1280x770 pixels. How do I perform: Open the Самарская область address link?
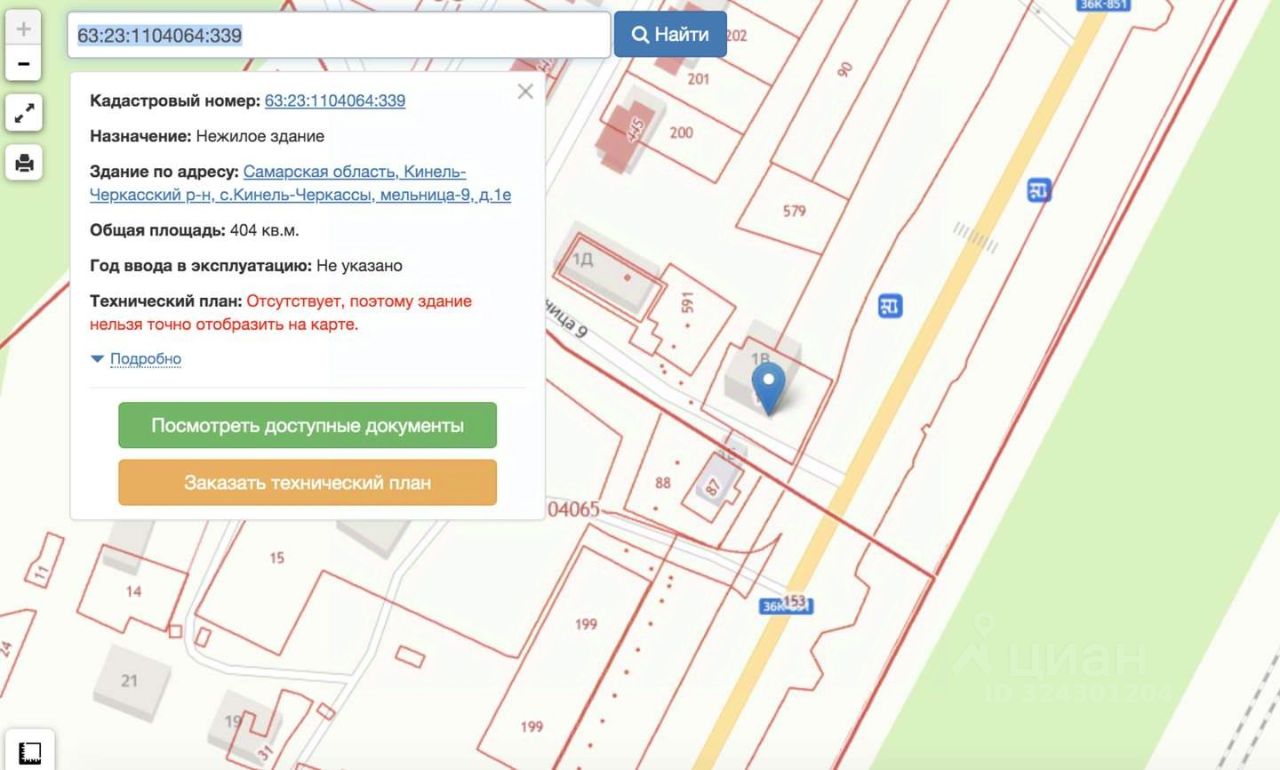click(x=301, y=183)
